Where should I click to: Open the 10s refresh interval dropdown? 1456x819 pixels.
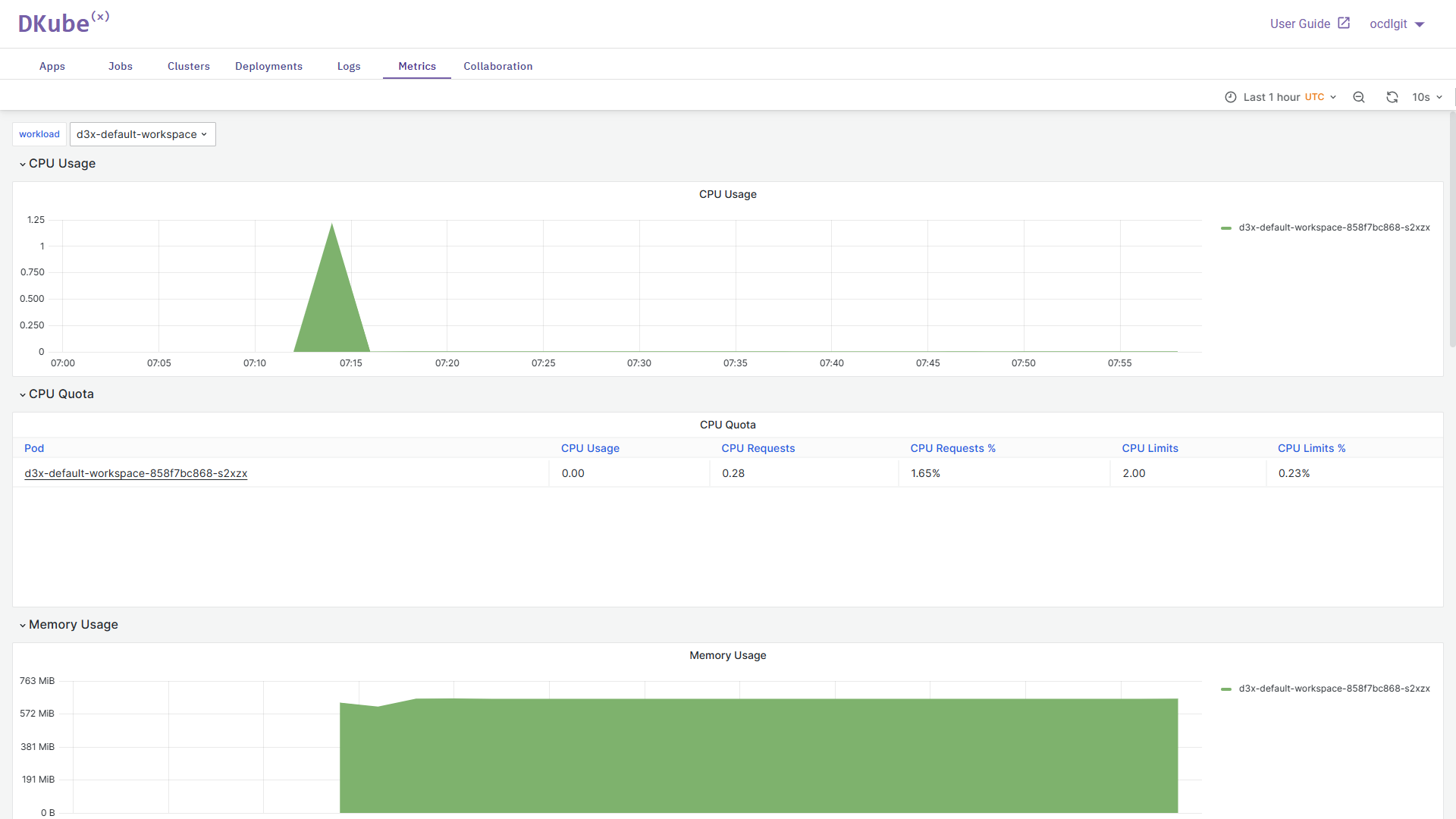pos(1427,97)
